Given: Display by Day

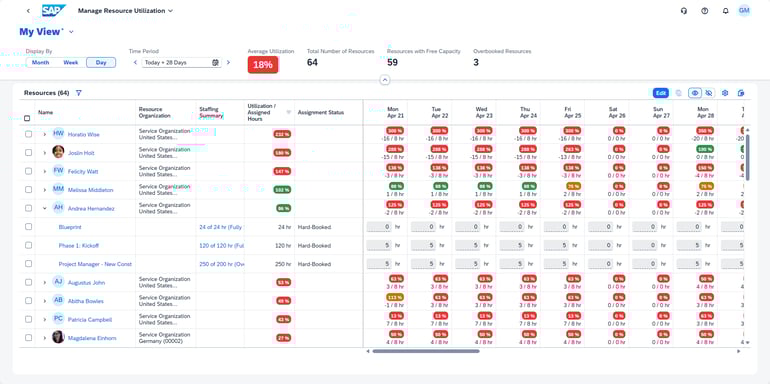Looking at the screenshot, I should coord(101,62).
